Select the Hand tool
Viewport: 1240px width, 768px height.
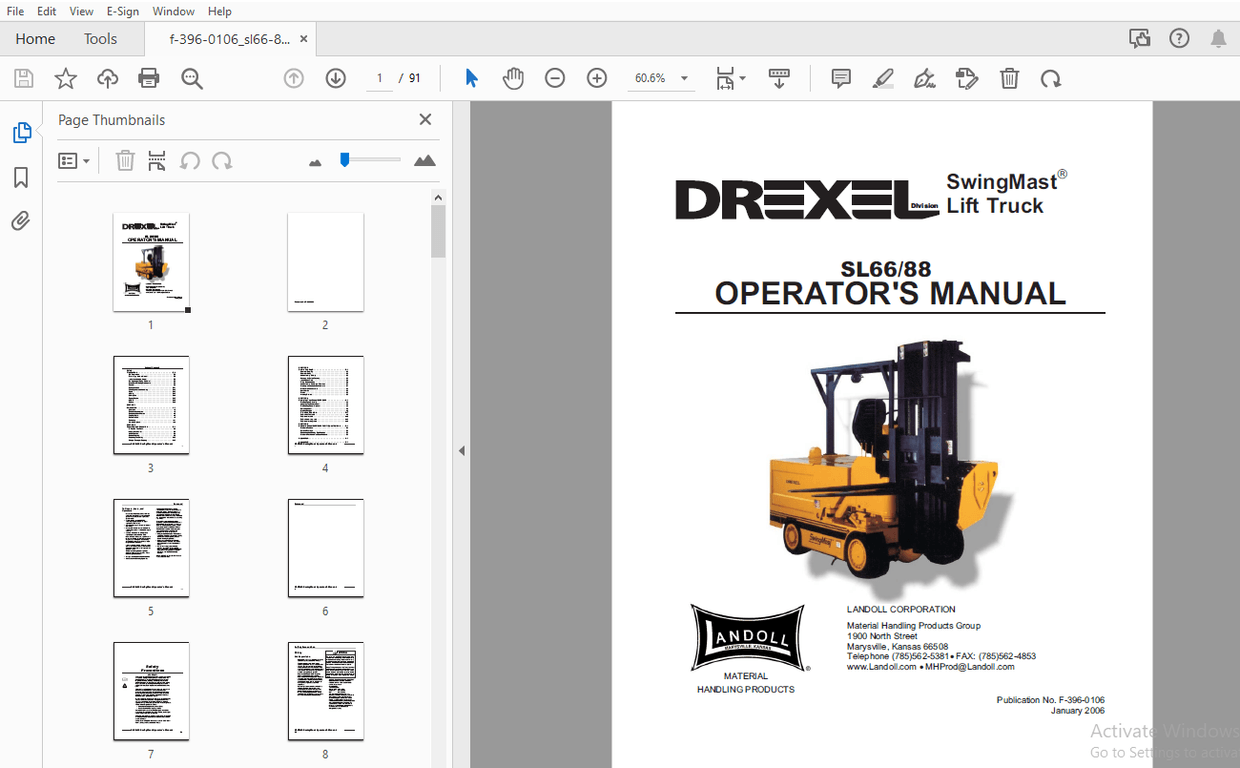tap(513, 78)
